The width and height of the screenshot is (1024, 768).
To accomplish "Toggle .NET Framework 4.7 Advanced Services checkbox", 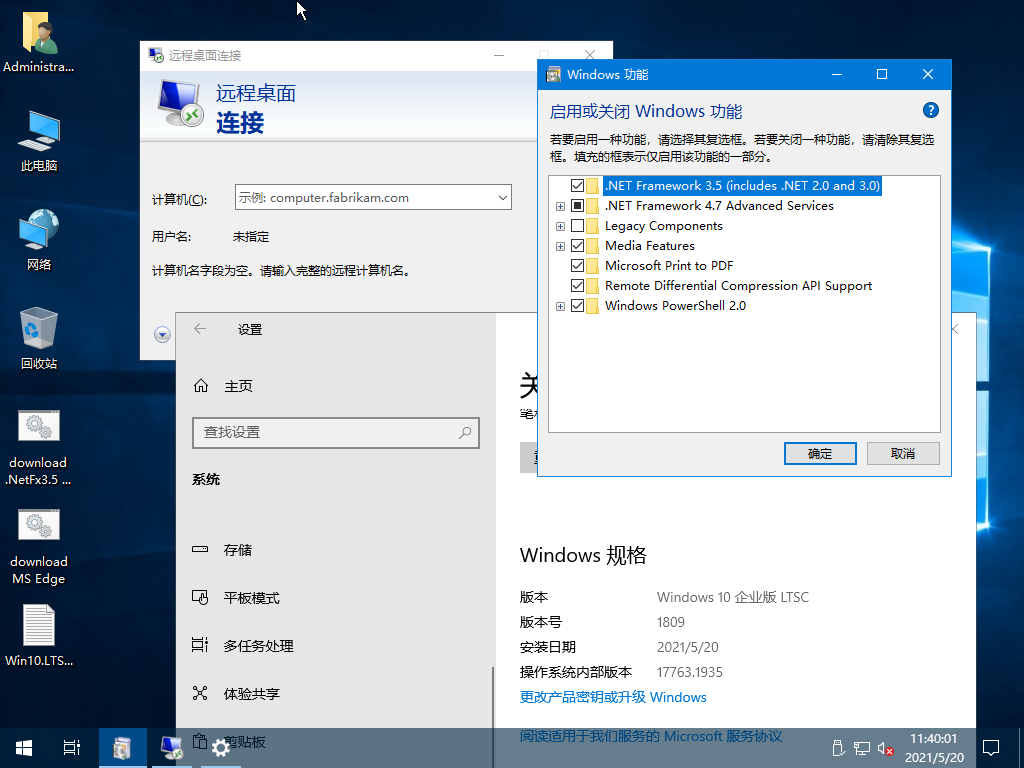I will 577,206.
